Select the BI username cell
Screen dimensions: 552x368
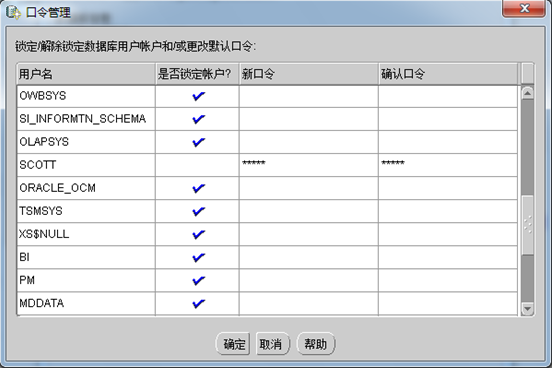[86, 257]
